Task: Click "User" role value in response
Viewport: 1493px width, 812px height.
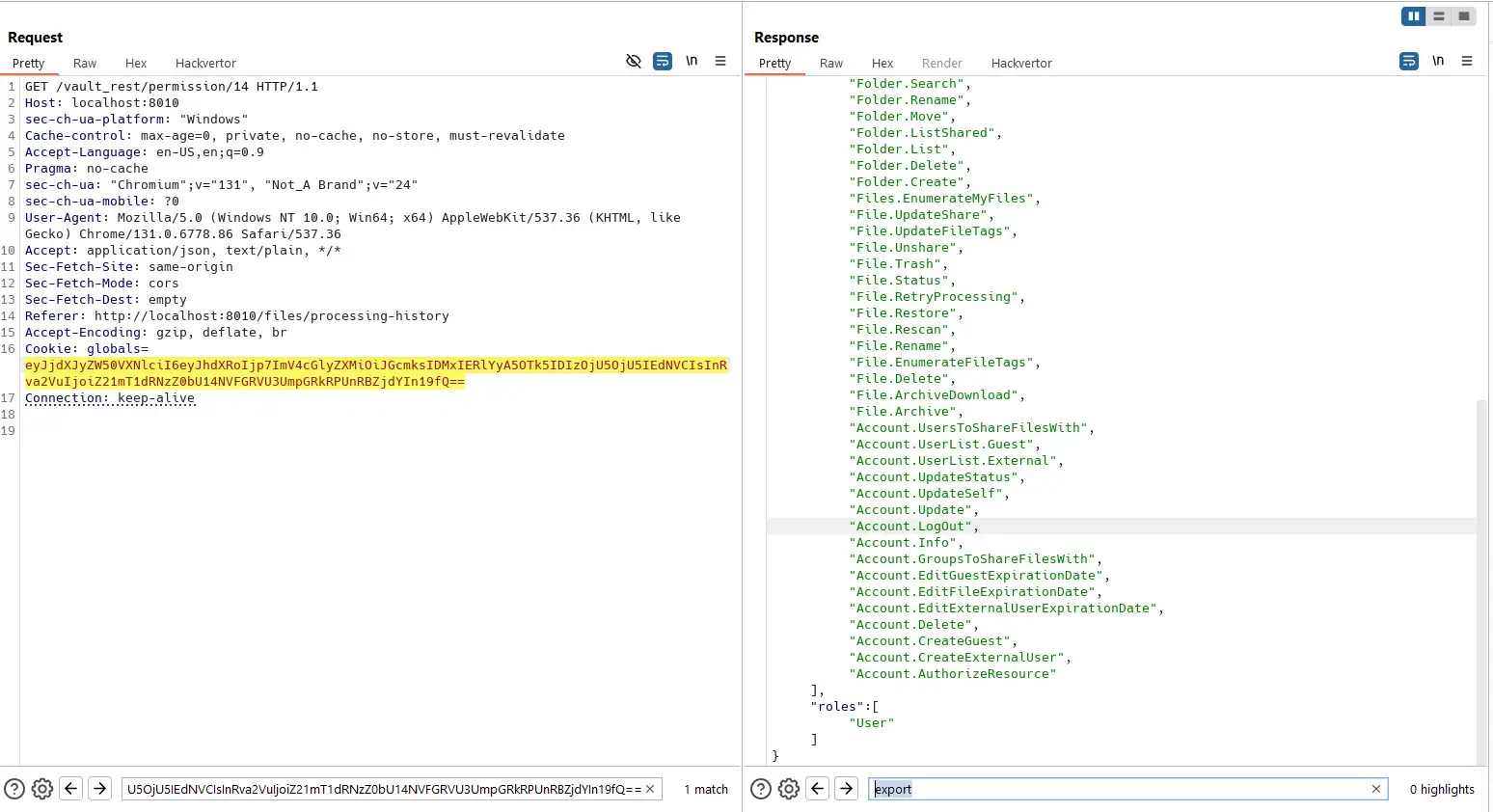Action: click(x=872, y=723)
